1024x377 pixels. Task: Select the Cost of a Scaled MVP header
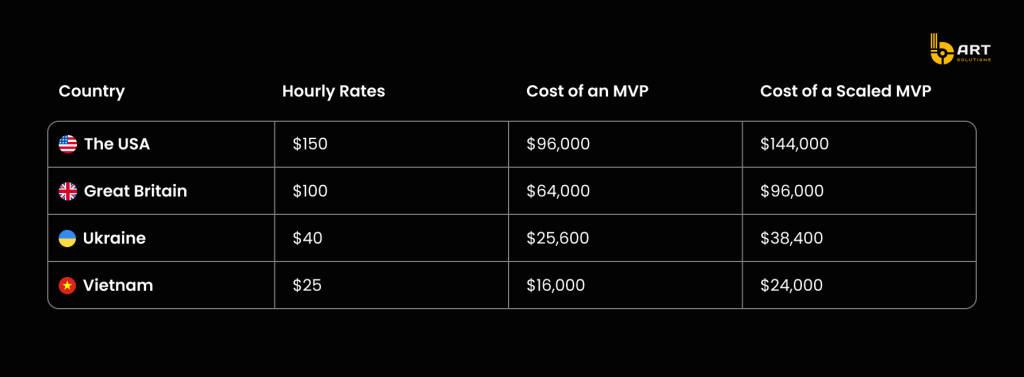pos(845,91)
